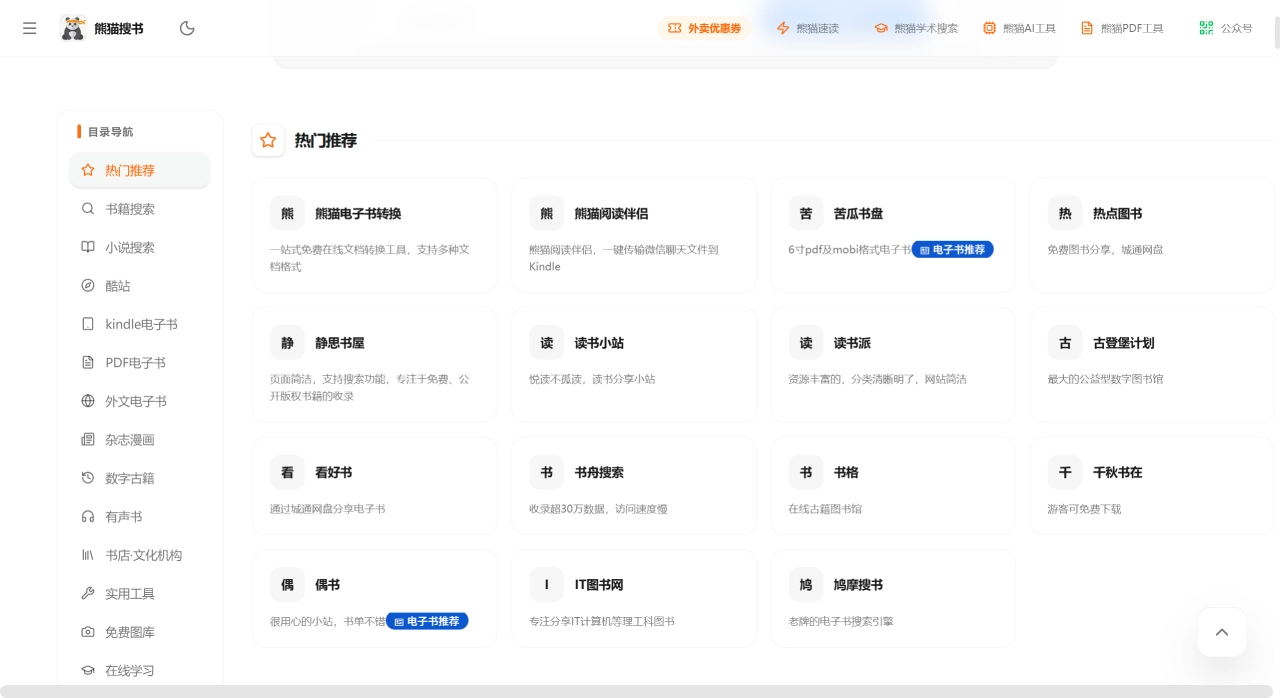
Task: Open 熊猫速读 in the top bar
Action: 807,28
